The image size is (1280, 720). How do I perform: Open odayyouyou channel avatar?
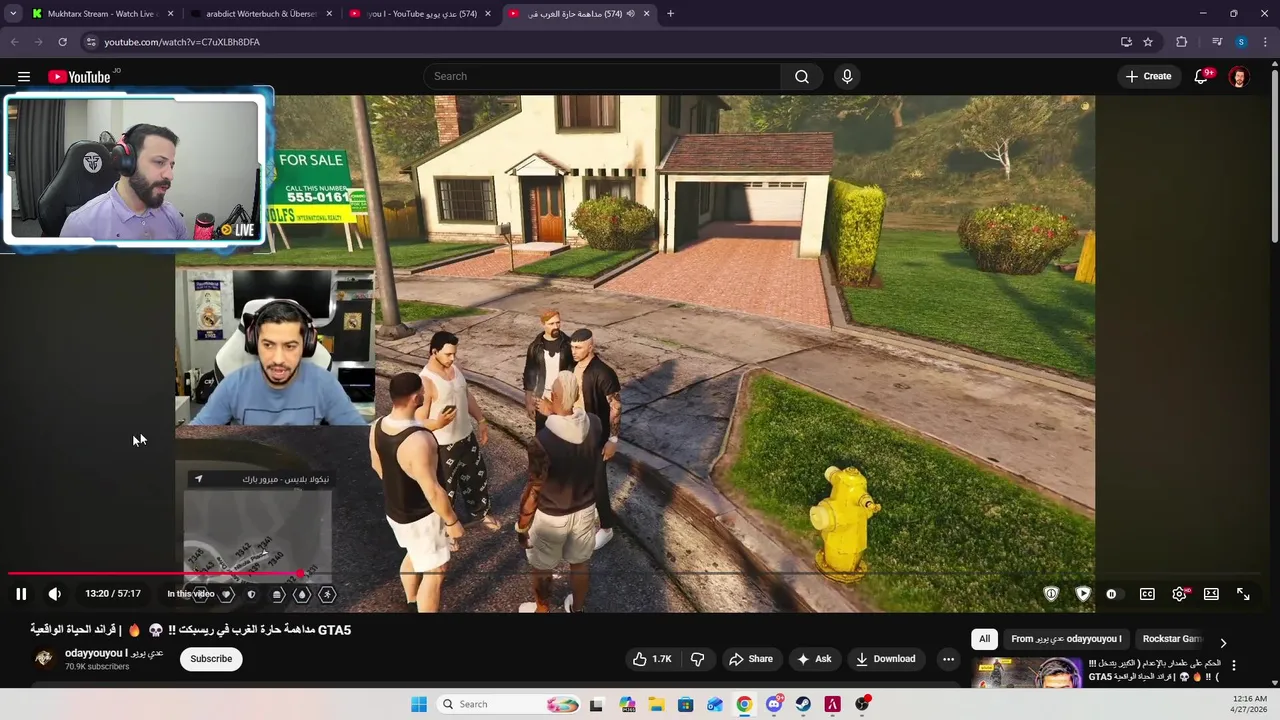(x=44, y=658)
